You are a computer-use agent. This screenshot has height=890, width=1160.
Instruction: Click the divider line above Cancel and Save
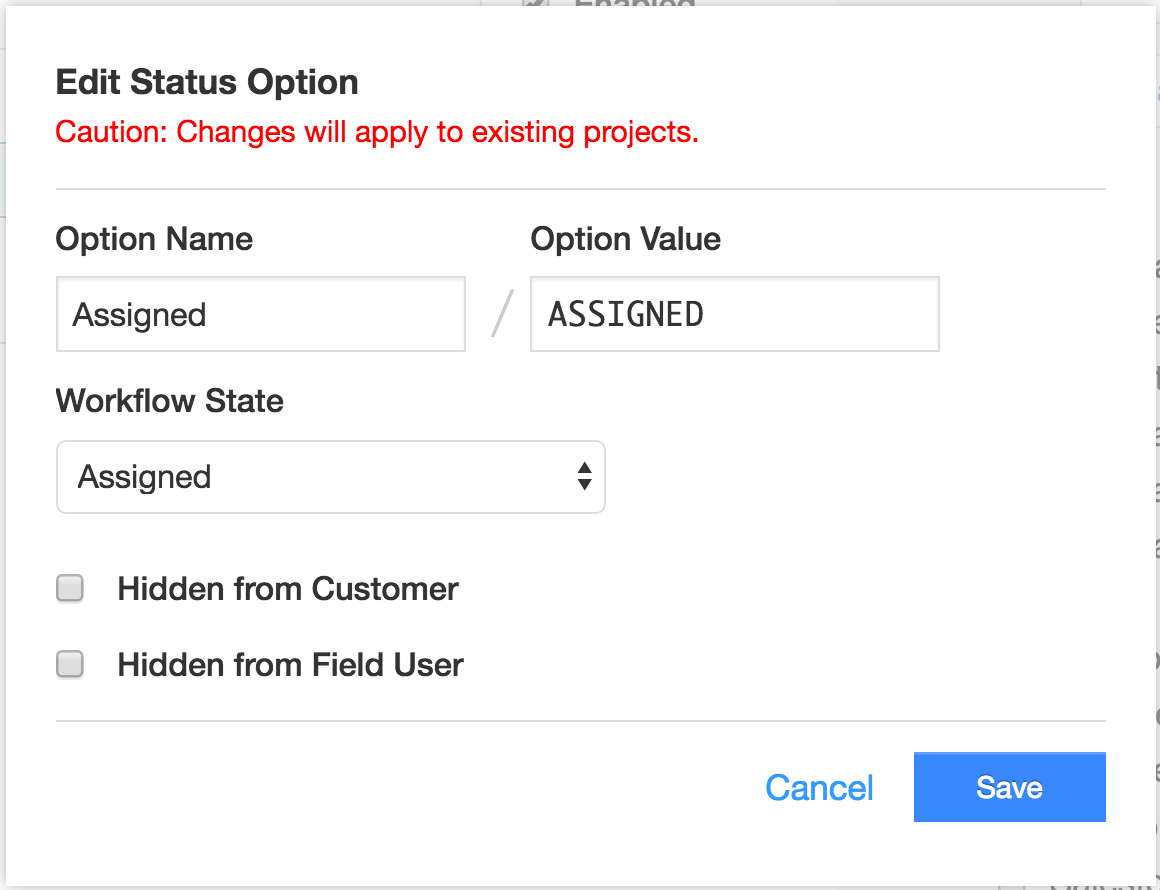tap(580, 721)
